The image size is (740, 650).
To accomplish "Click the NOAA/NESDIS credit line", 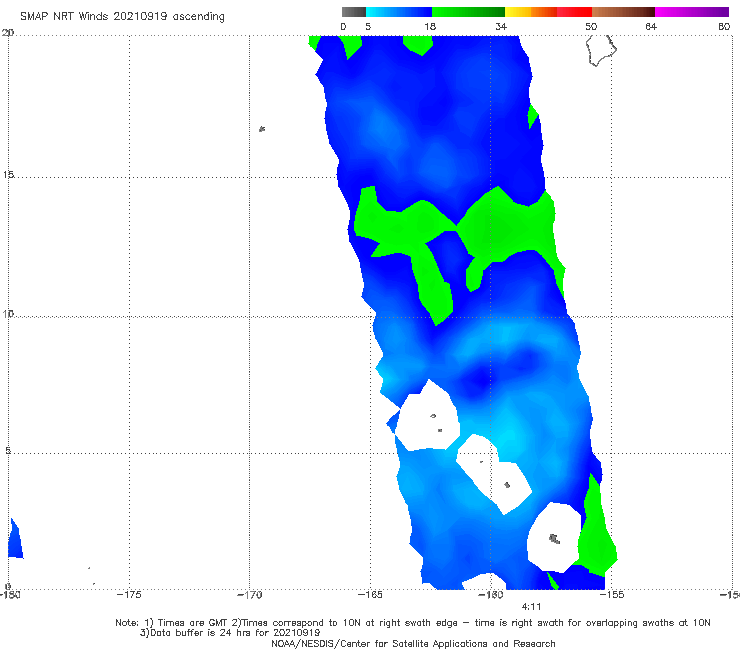I will click(x=413, y=643).
